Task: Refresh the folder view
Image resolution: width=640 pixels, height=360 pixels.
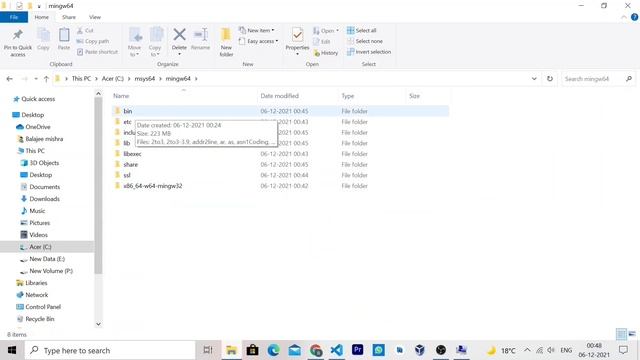Action: 550,78
